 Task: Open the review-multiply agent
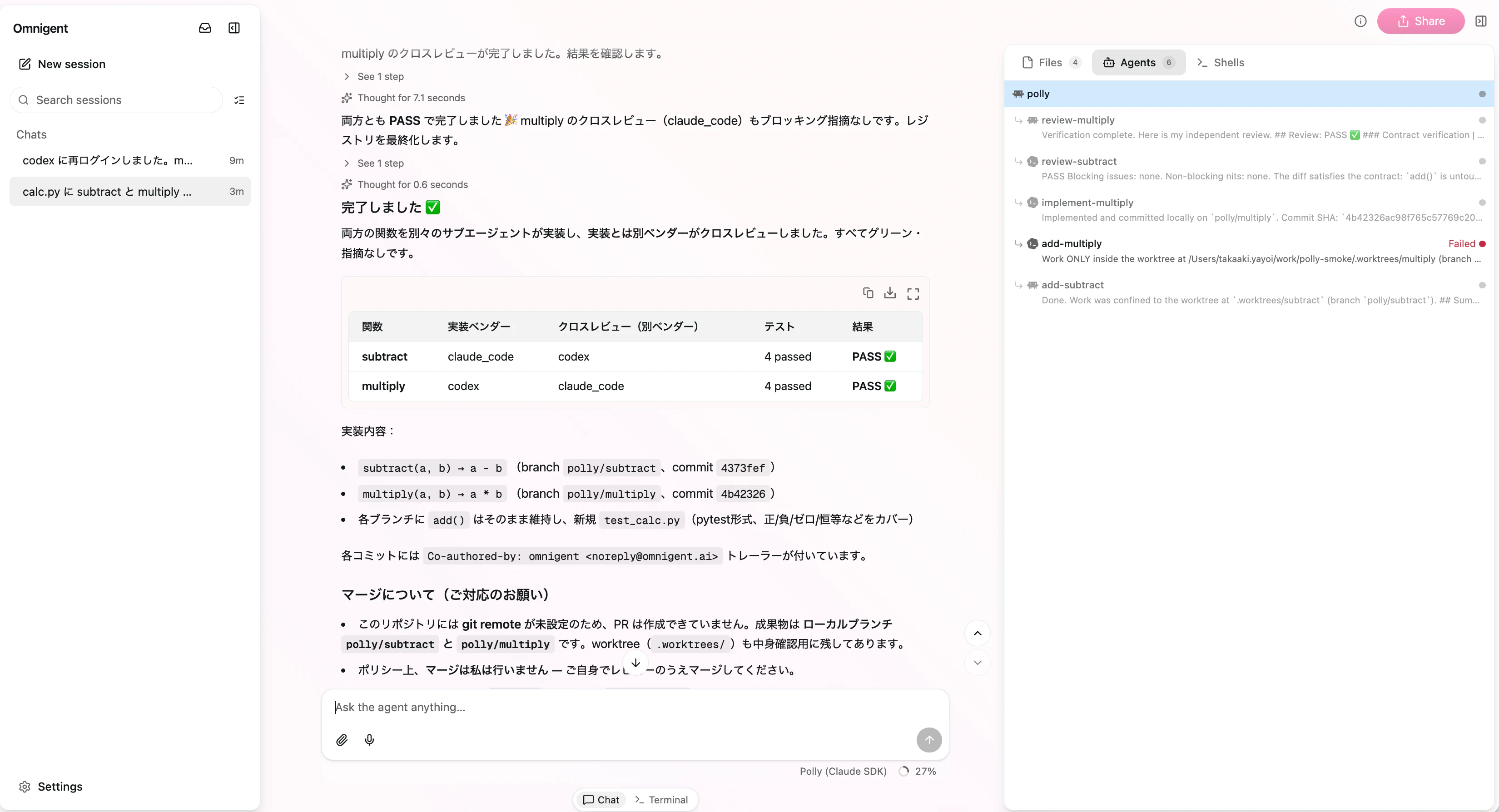[1249, 127]
